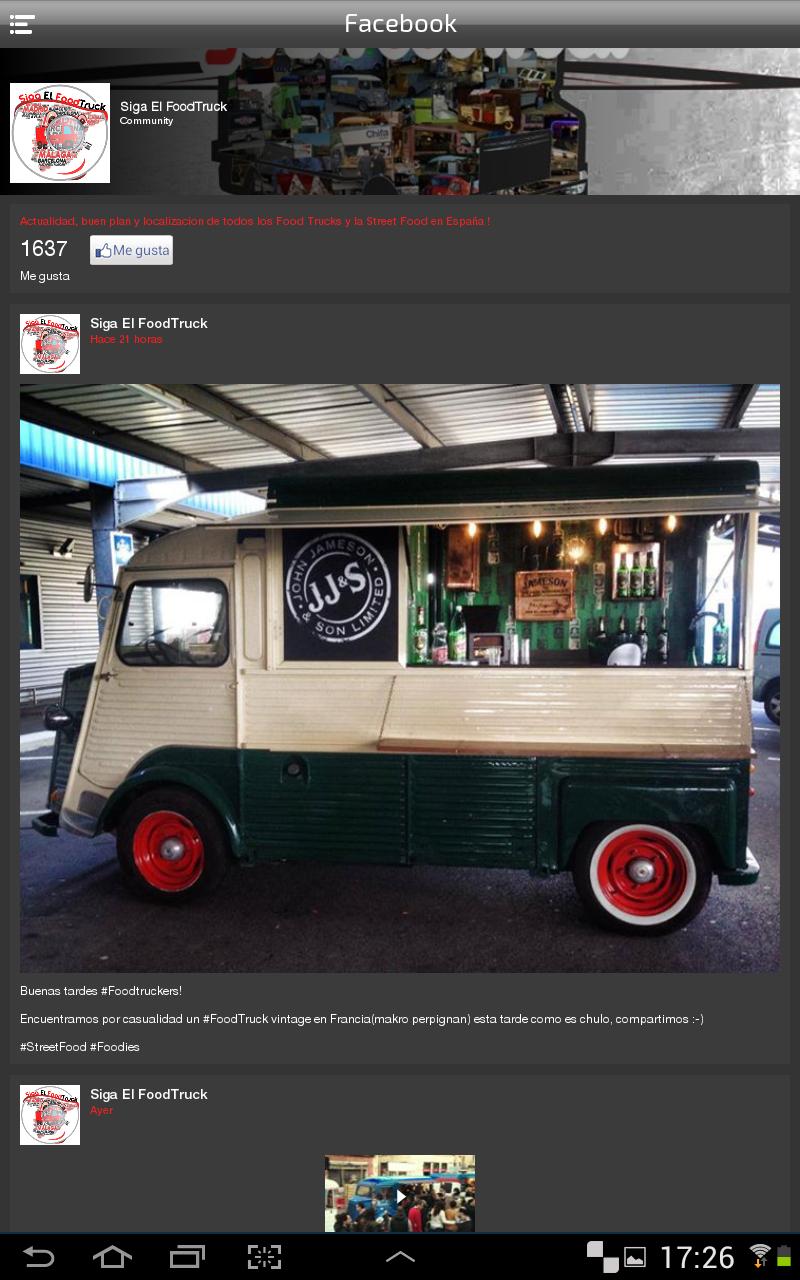Open the recent apps icon

tap(187, 1257)
